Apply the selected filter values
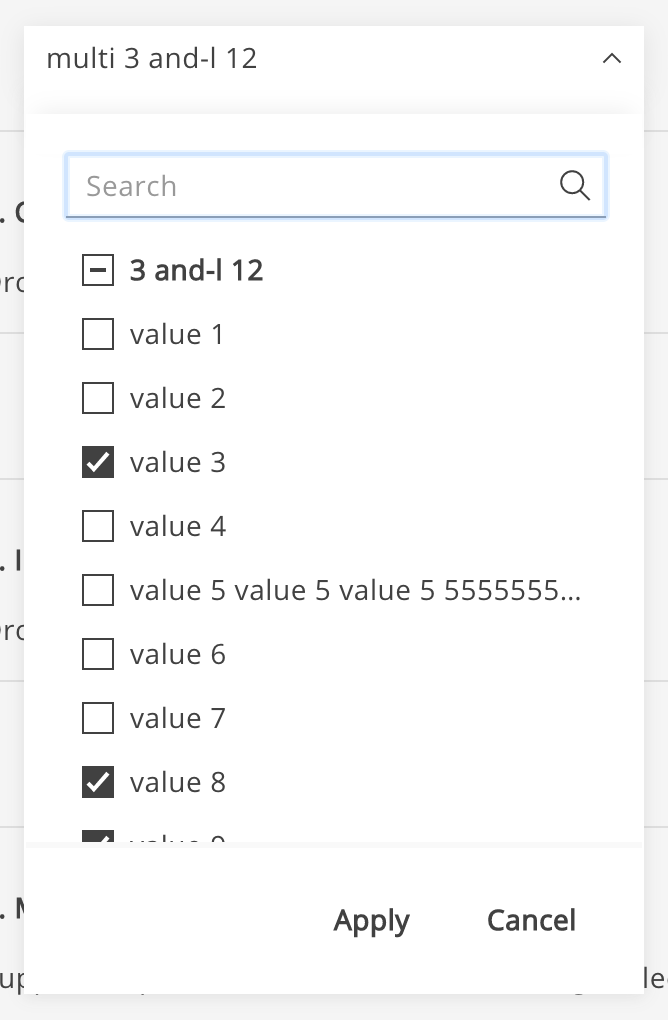This screenshot has height=1020, width=668. click(371, 920)
